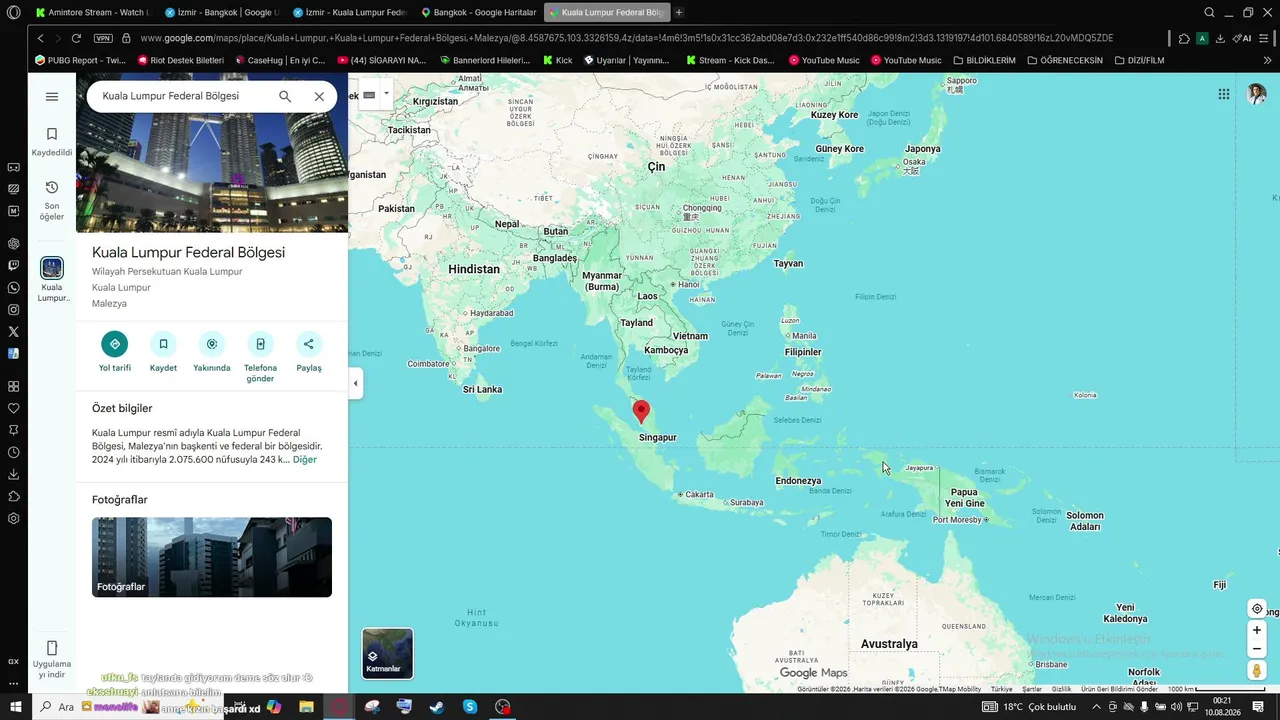Screen dimensions: 1280x720
Task: Open browser extensions icon
Action: click(x=1184, y=38)
